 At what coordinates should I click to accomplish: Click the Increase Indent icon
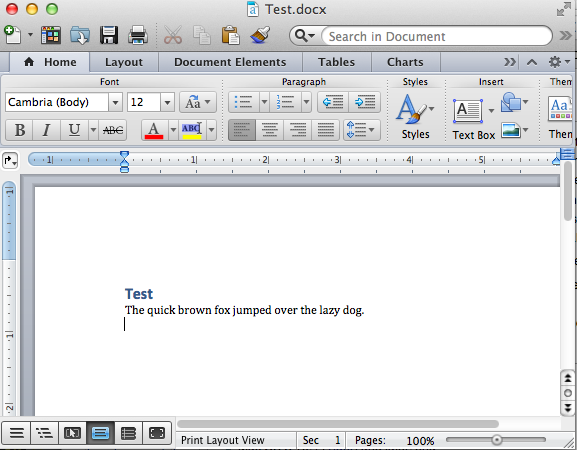point(365,102)
